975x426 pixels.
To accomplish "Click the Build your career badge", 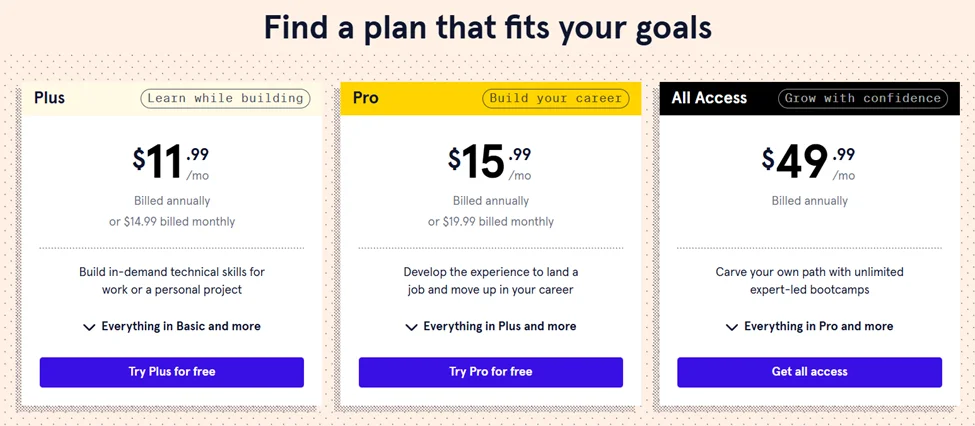I will [556, 98].
